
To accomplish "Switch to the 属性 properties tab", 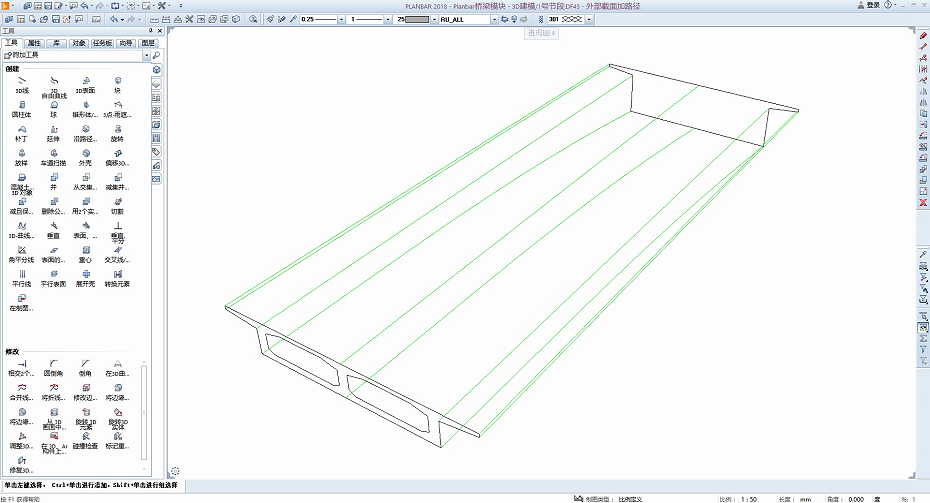I will (x=34, y=43).
